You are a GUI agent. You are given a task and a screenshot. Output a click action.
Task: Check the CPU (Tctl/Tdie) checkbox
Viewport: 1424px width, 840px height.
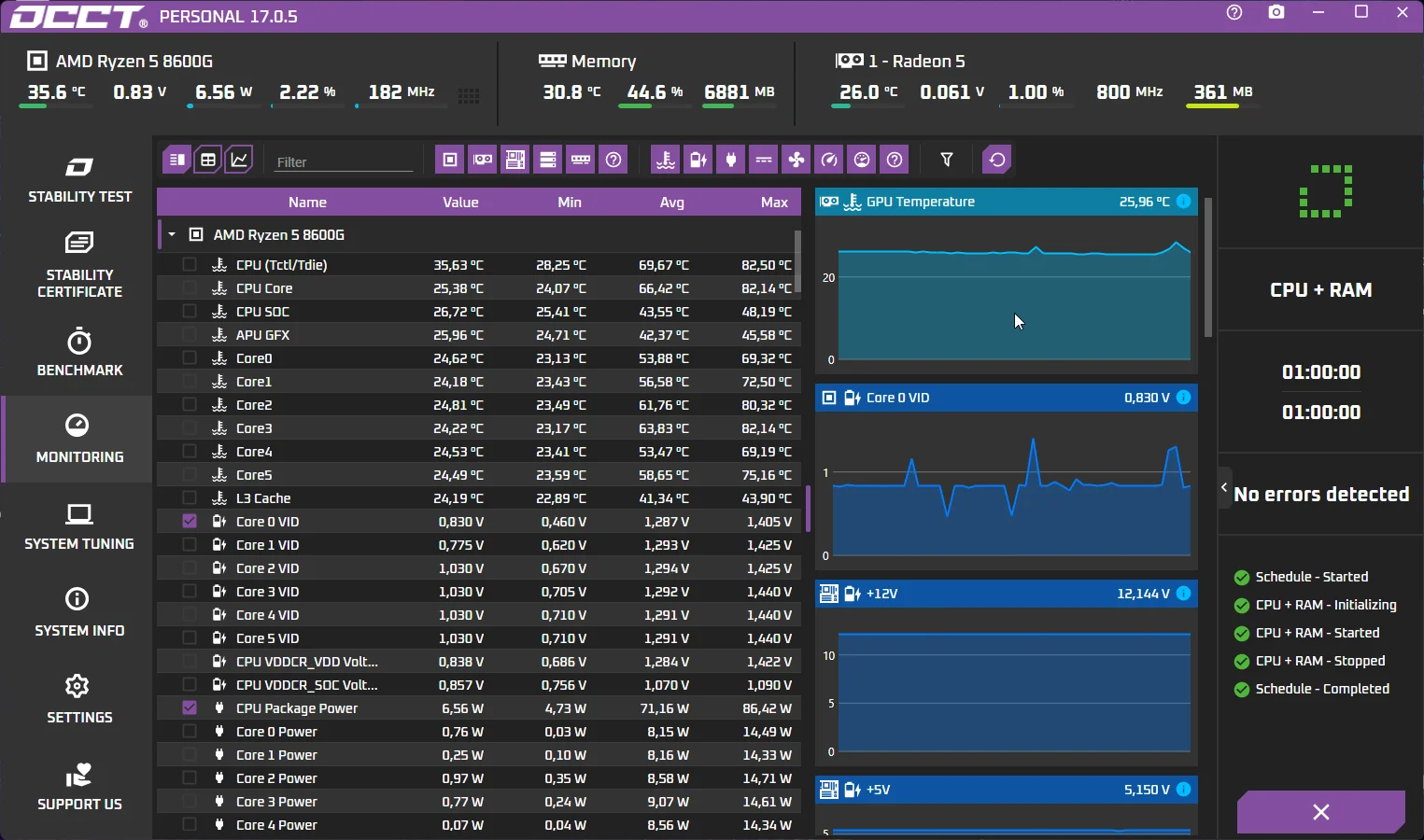(190, 265)
